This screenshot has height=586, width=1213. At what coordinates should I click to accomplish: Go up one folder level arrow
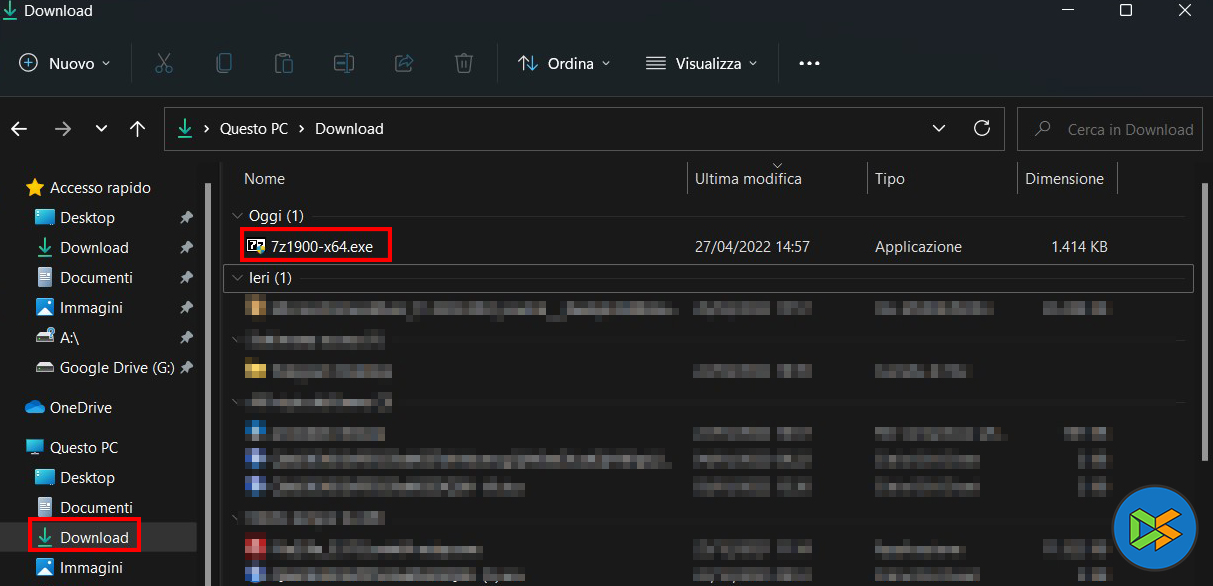(138, 129)
